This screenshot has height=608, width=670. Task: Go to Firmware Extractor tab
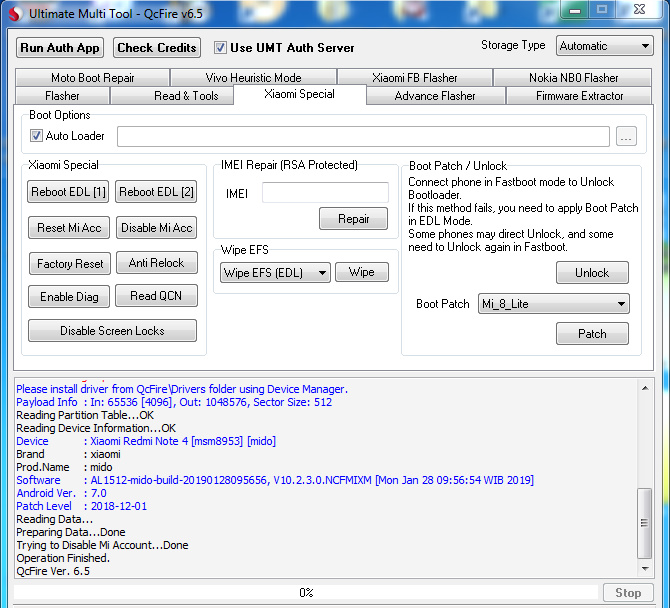(x=579, y=95)
